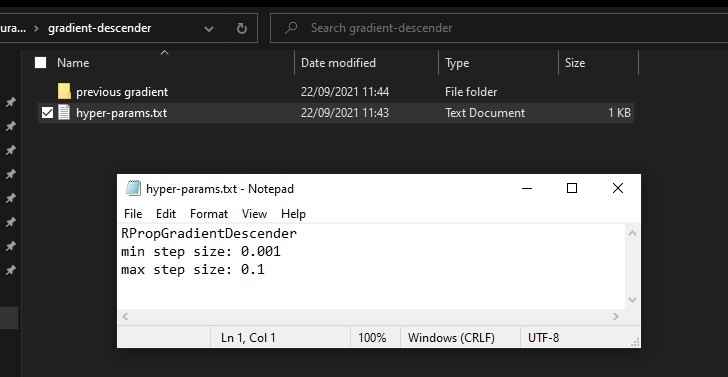
Task: Click the Name column sort arrow
Action: click(164, 52)
